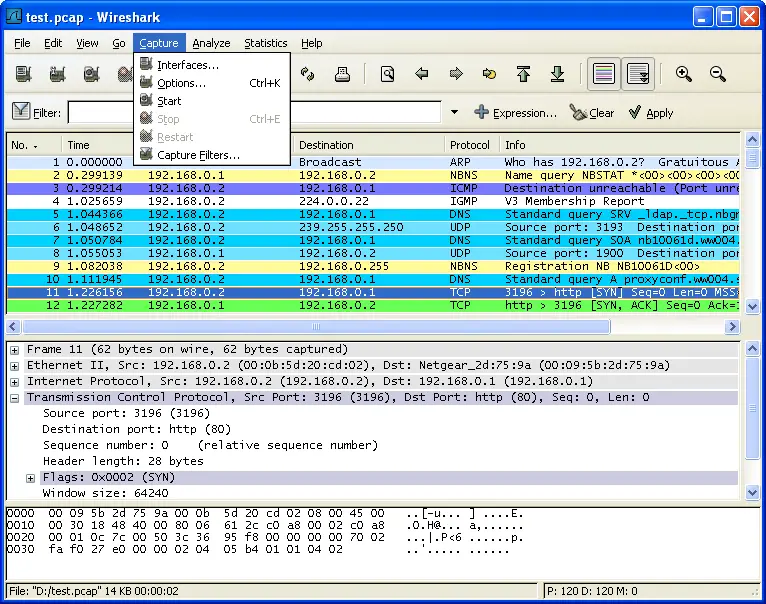Toggle packet list colorize button

coord(603,74)
